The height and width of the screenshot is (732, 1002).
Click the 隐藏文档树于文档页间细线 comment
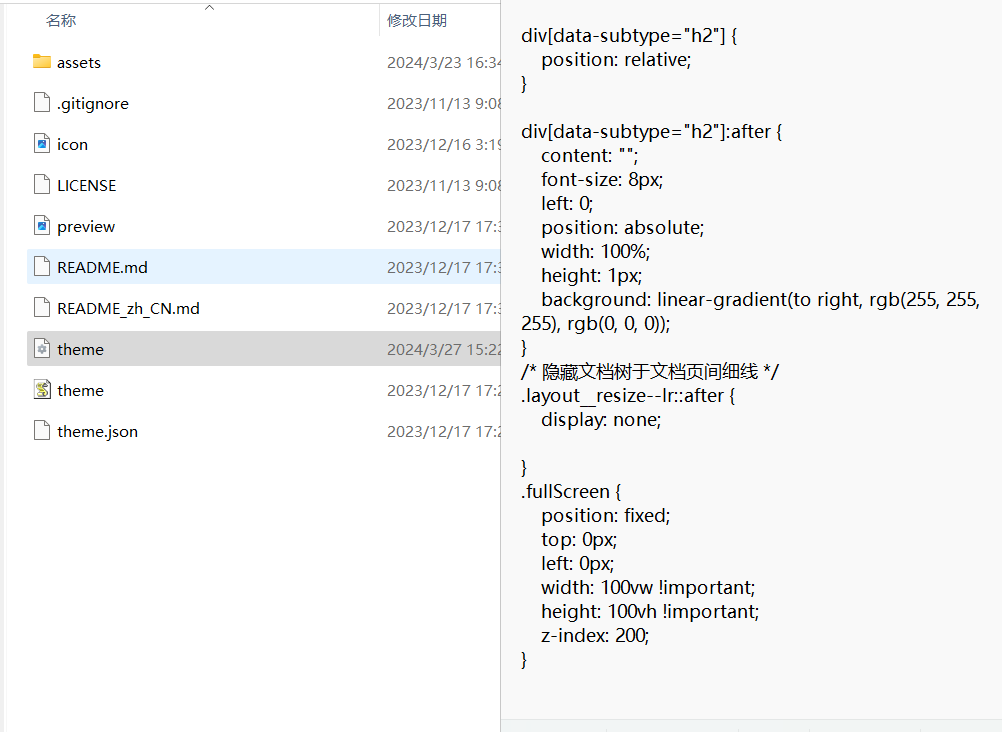pos(650,371)
